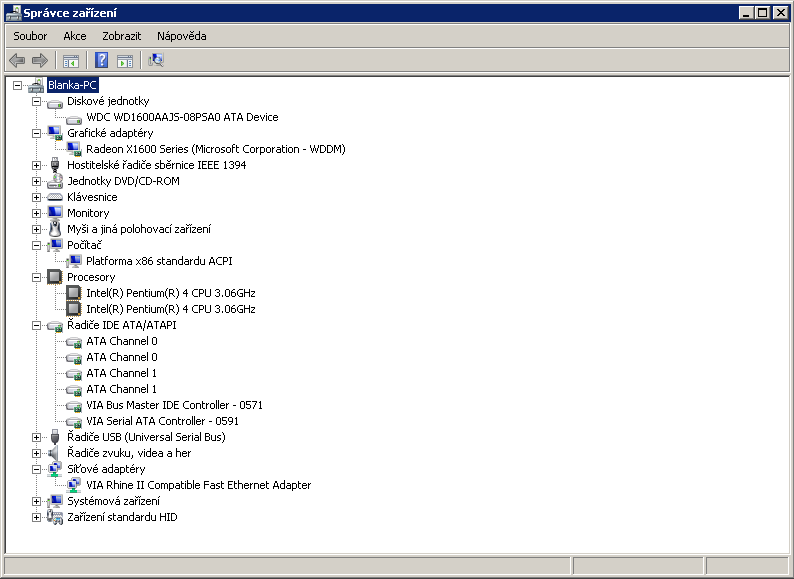Collapse the Blanka-PC root node
Screen dimensions: 794x579
[x=17, y=85]
